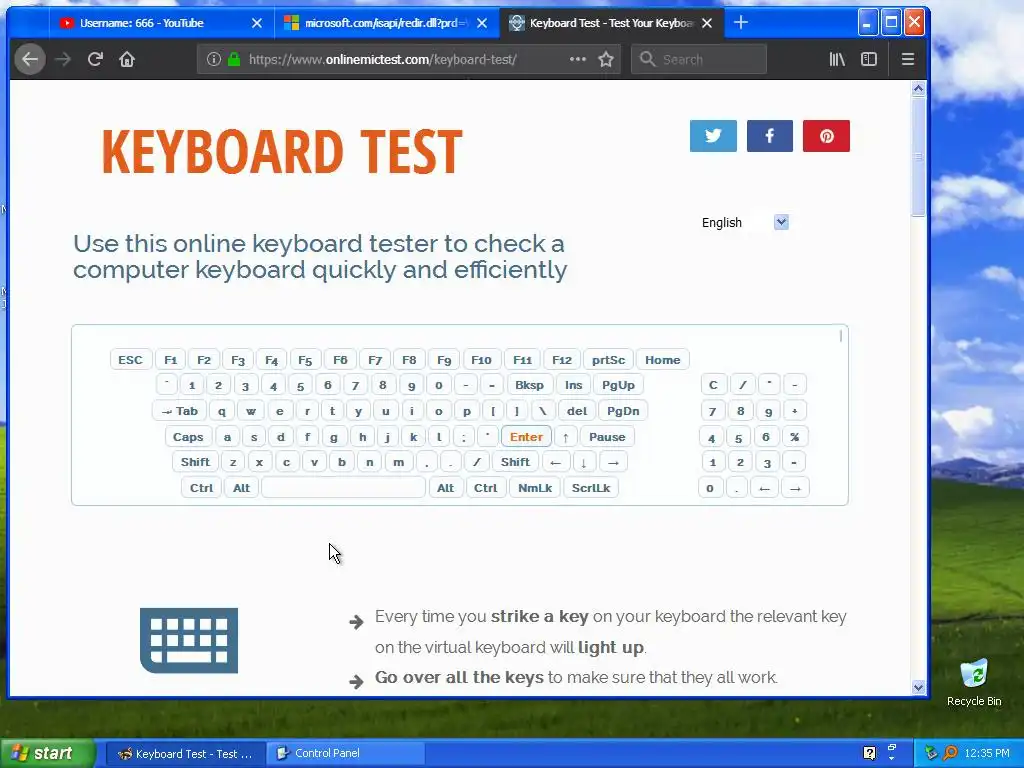Bookmark this page with the star icon

(x=606, y=59)
